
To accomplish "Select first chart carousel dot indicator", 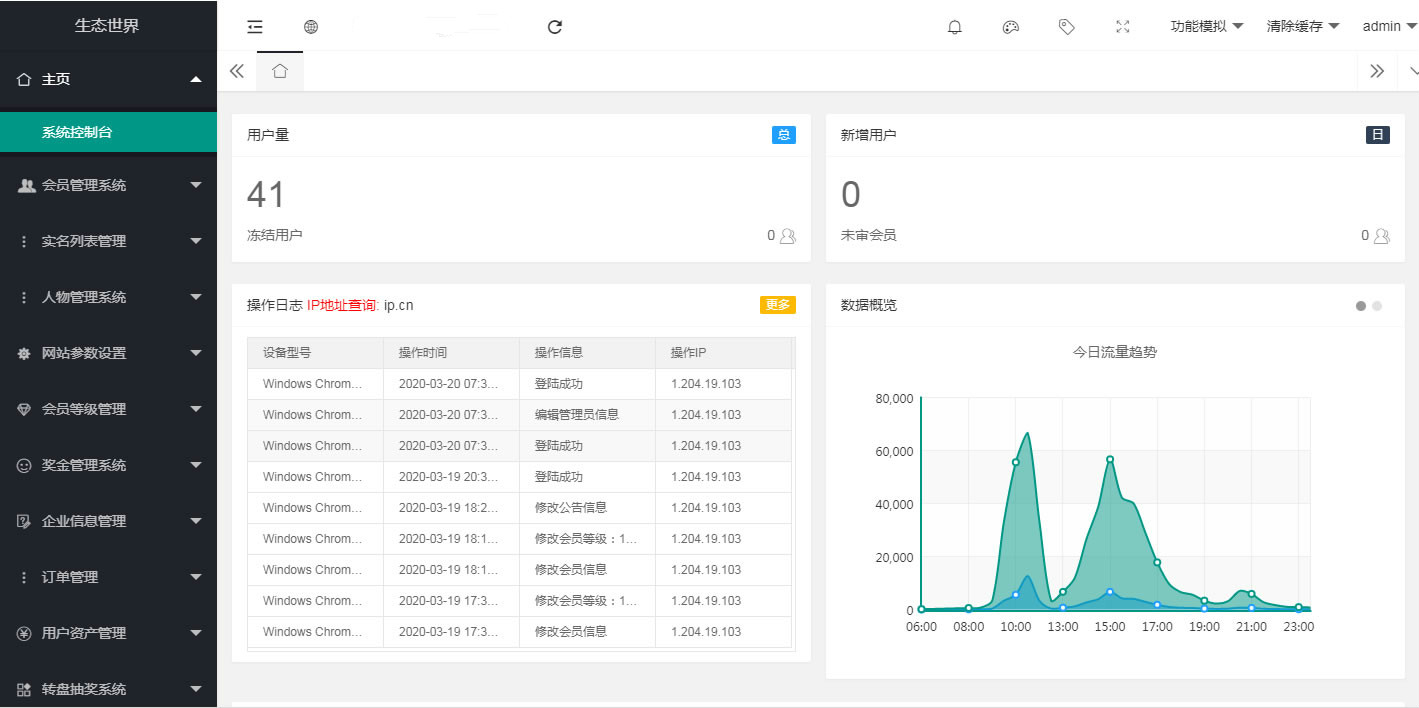I will 1361,306.
